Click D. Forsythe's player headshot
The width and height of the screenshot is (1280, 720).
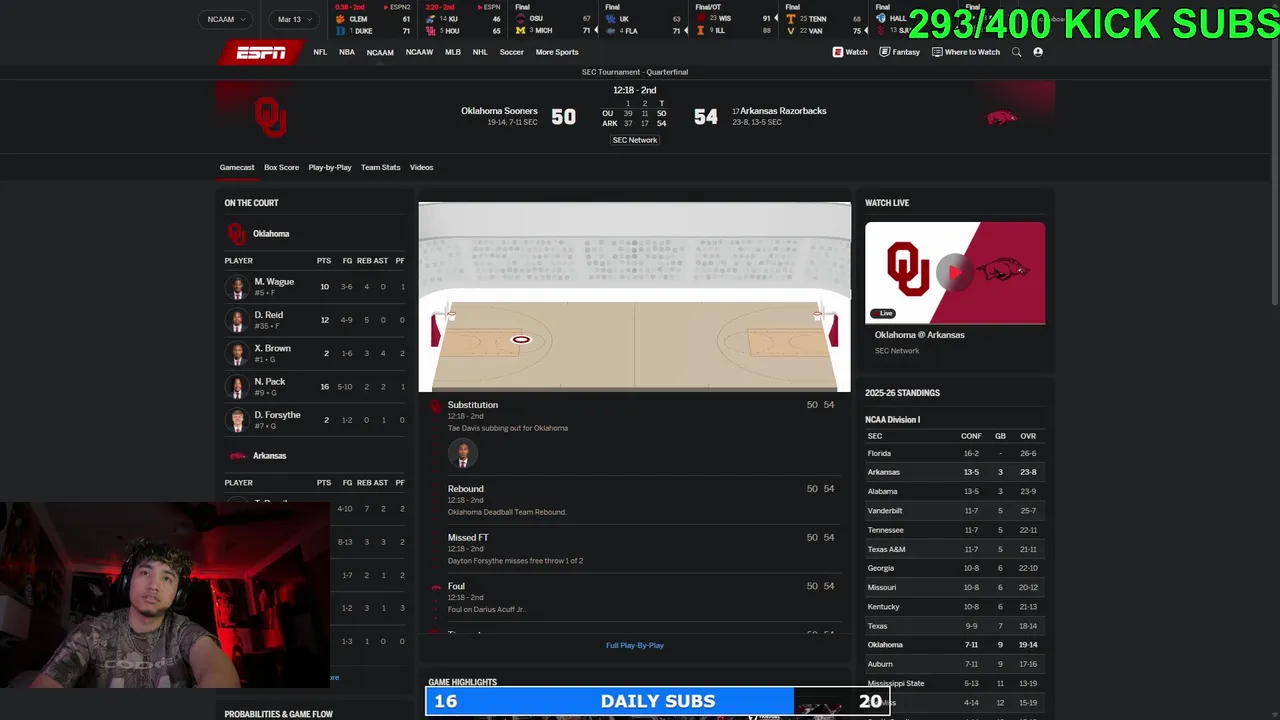click(x=238, y=420)
